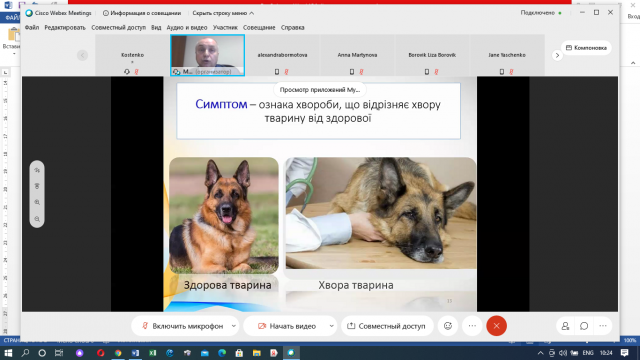Open the Совещание menu
Screen dimensions: 640x360
click(x=259, y=27)
